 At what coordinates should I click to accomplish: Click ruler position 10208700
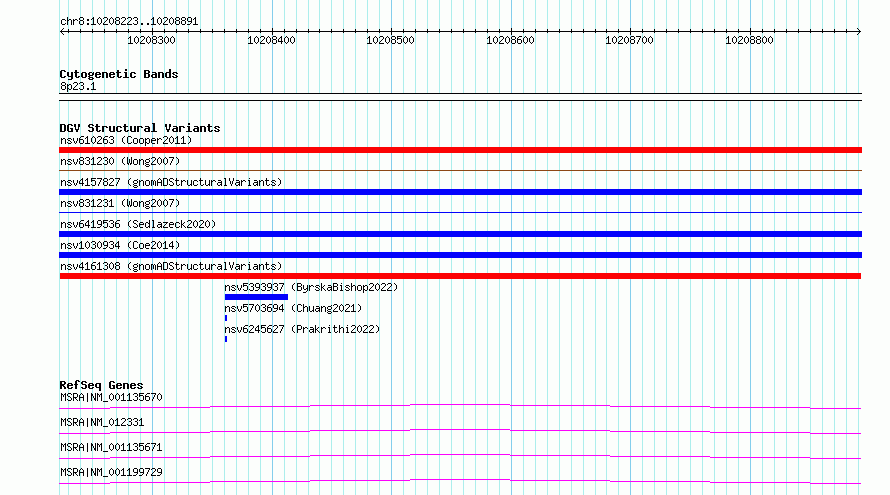click(x=629, y=40)
